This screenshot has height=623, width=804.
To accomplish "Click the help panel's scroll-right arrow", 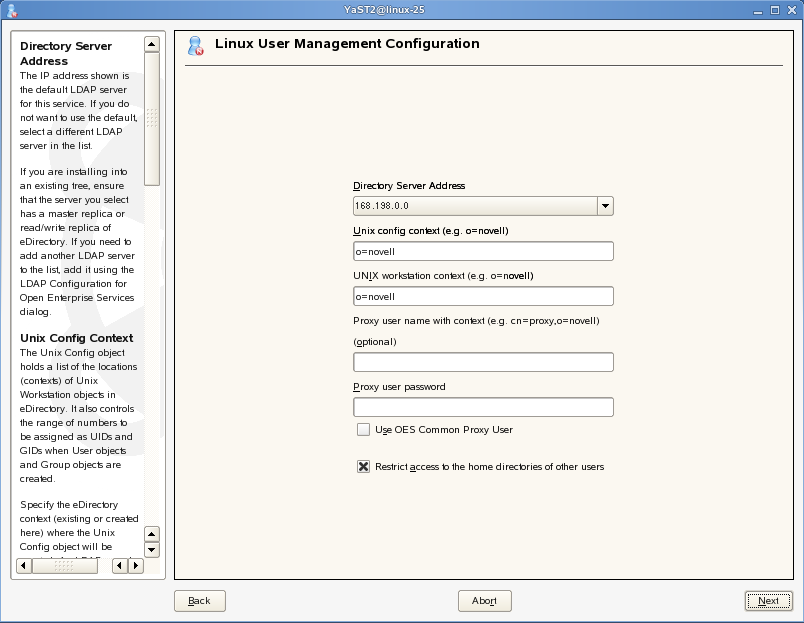I will point(135,565).
